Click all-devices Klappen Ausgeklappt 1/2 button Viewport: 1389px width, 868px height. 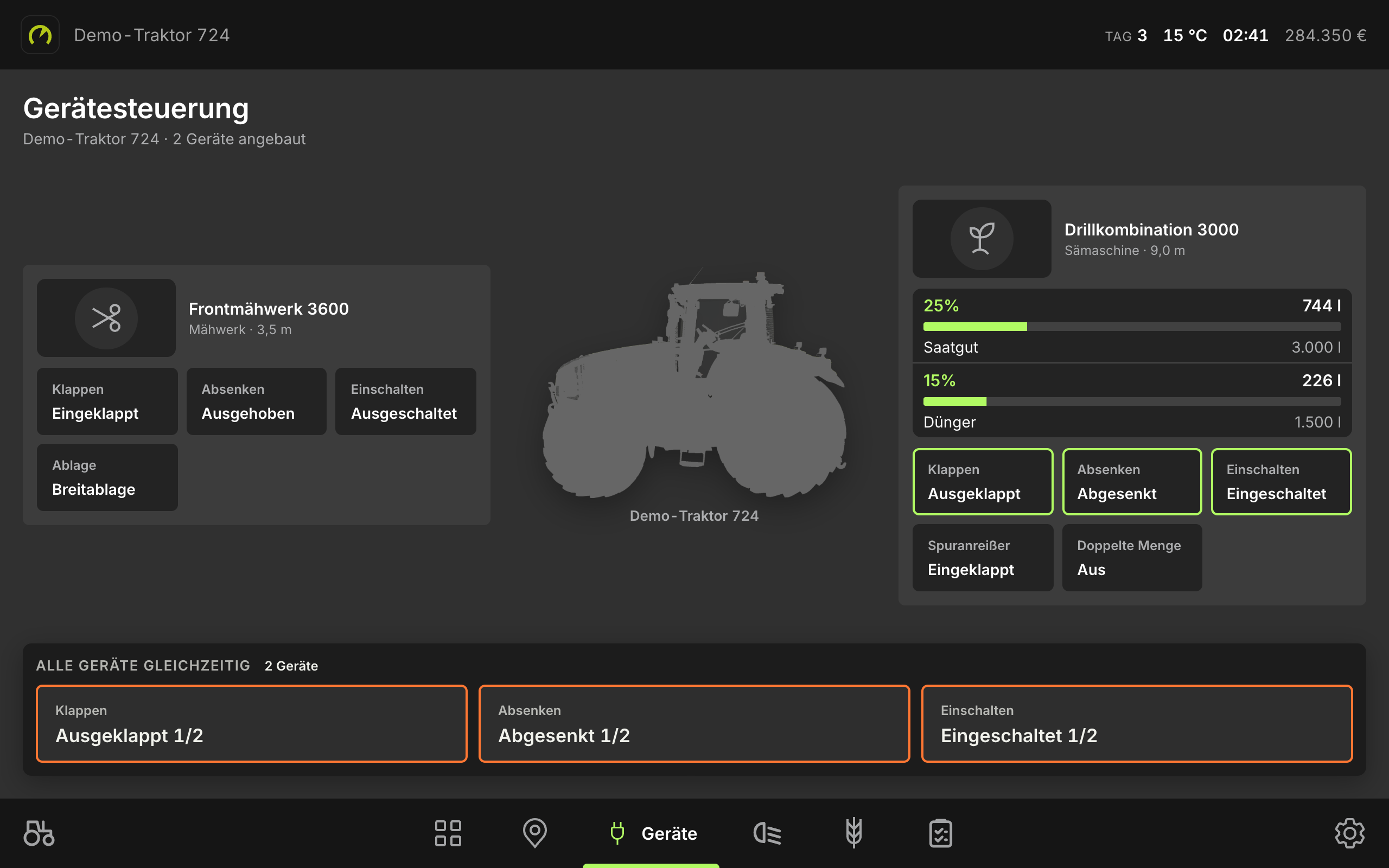point(251,723)
